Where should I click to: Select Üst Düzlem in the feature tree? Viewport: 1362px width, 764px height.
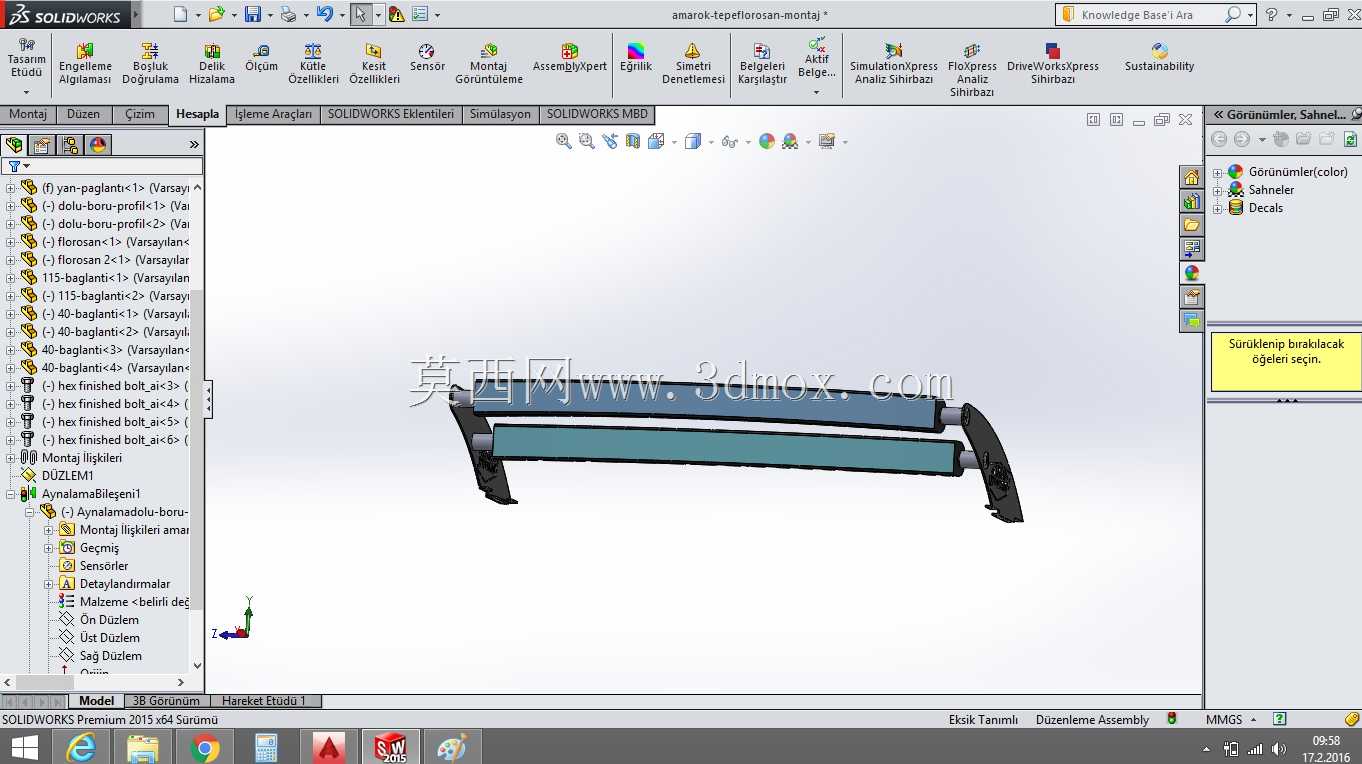(x=110, y=638)
